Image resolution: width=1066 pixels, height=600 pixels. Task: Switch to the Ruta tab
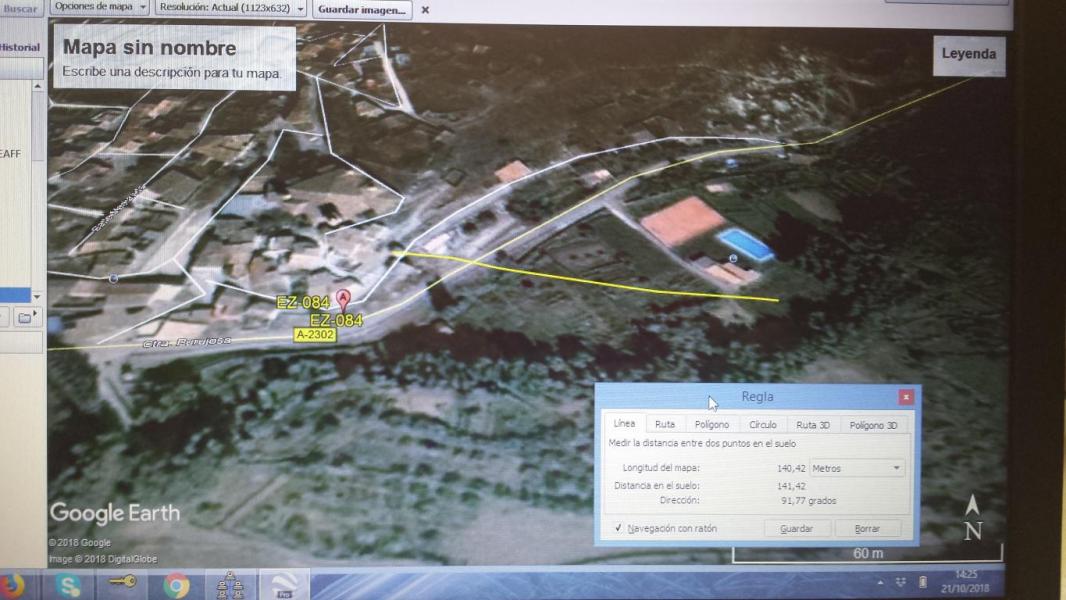point(665,425)
